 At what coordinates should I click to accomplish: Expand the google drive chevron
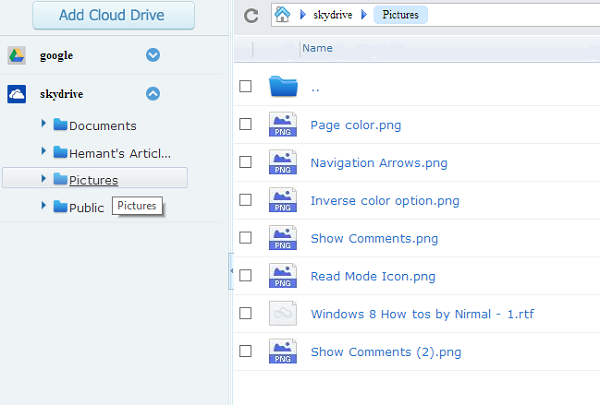pyautogui.click(x=153, y=55)
